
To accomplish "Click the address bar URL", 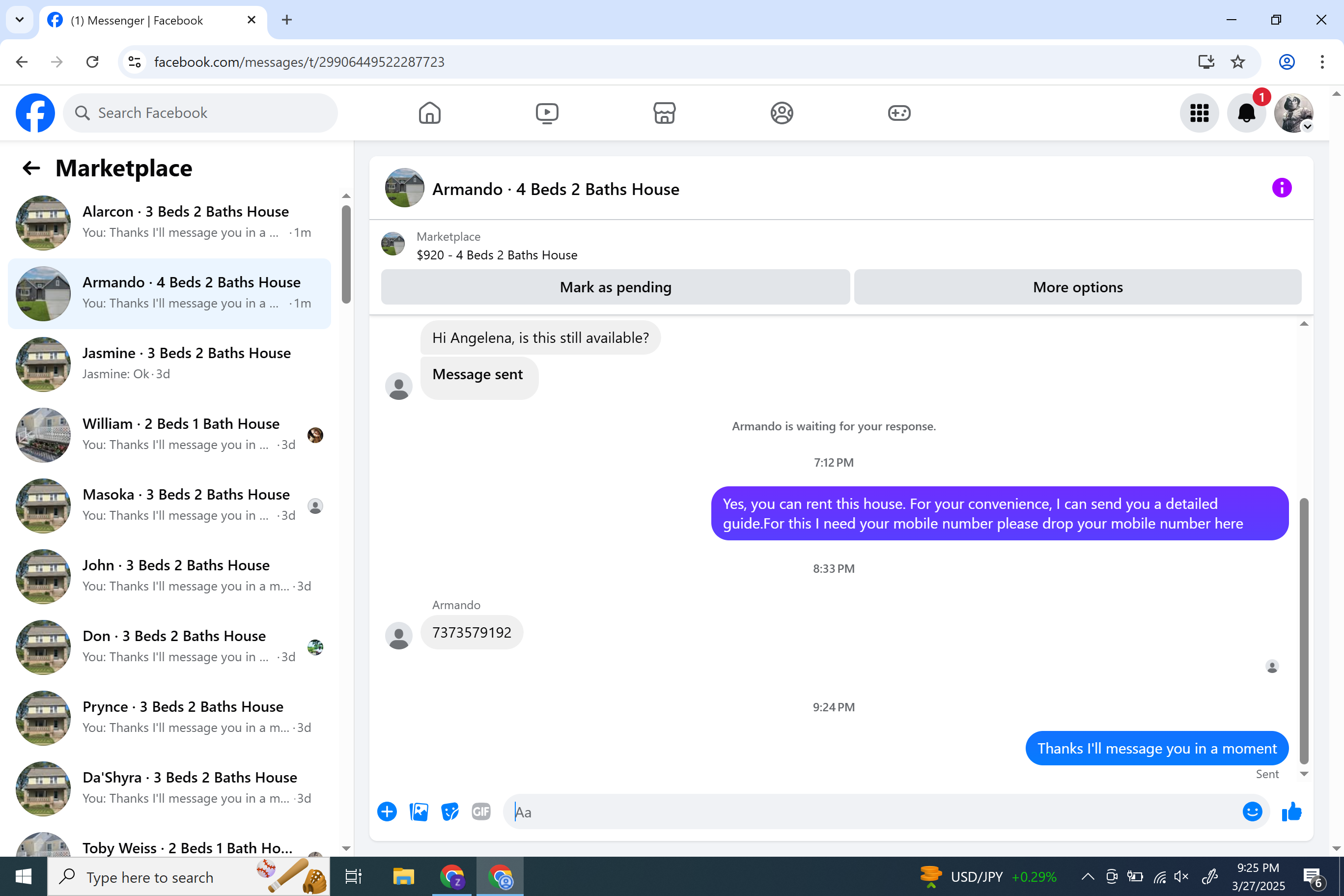I will 299,62.
